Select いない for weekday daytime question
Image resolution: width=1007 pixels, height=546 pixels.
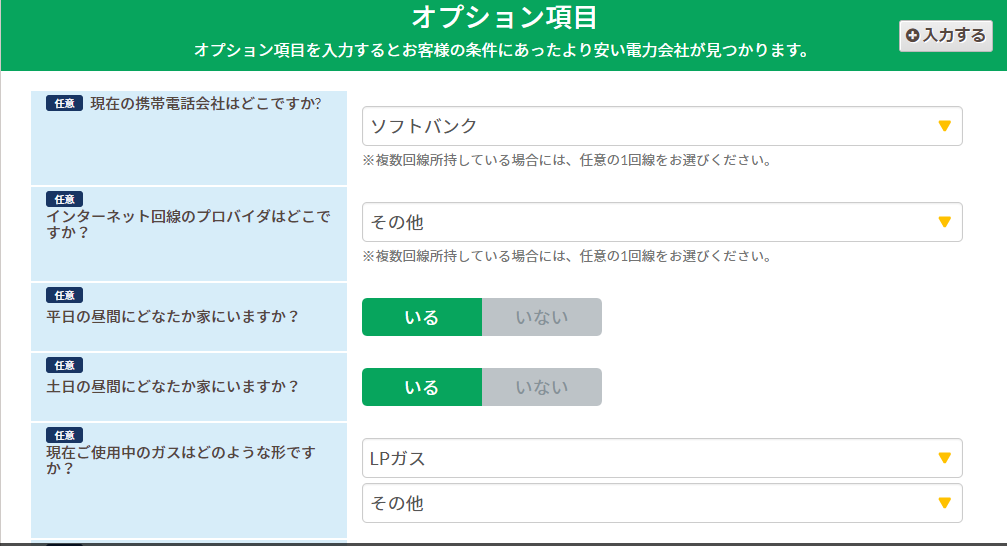[541, 317]
